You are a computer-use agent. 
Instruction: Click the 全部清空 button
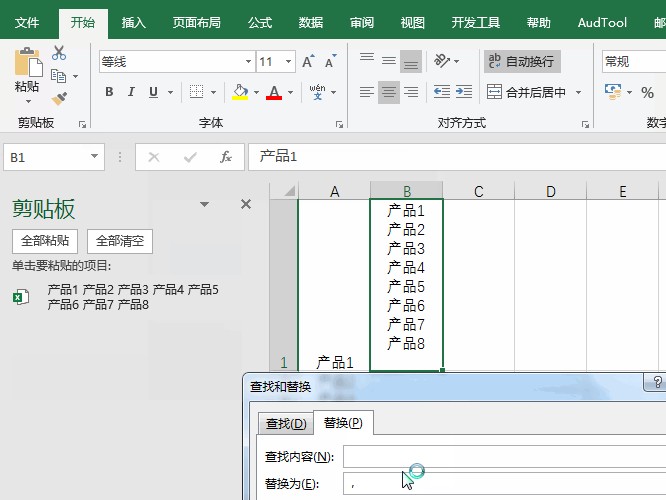coord(120,241)
